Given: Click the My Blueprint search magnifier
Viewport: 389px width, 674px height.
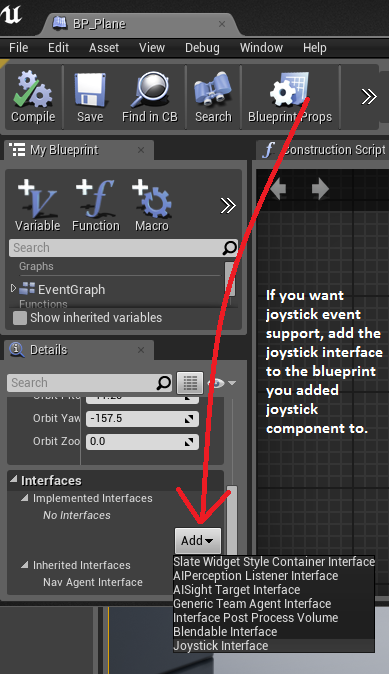Looking at the screenshot, I should pos(230,248).
